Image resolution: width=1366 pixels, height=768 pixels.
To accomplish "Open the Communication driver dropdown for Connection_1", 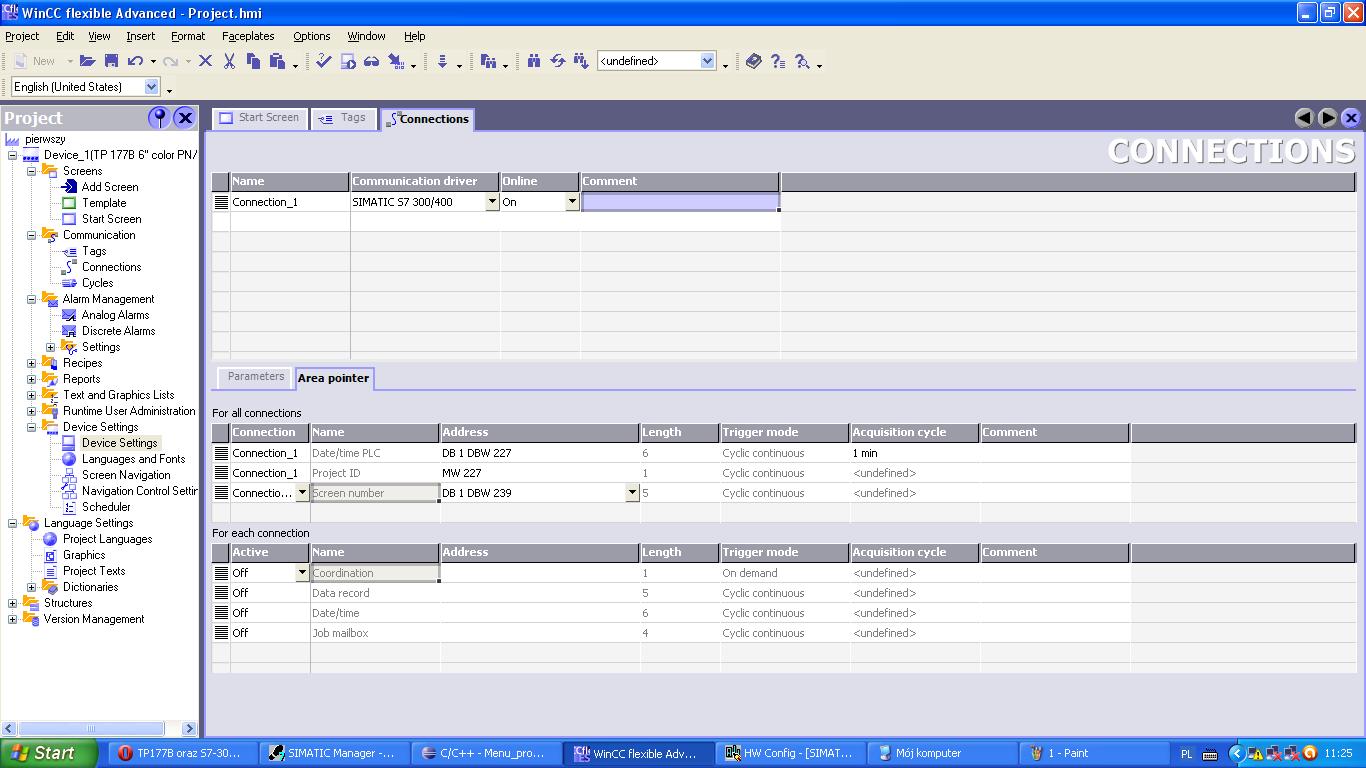I will click(492, 202).
